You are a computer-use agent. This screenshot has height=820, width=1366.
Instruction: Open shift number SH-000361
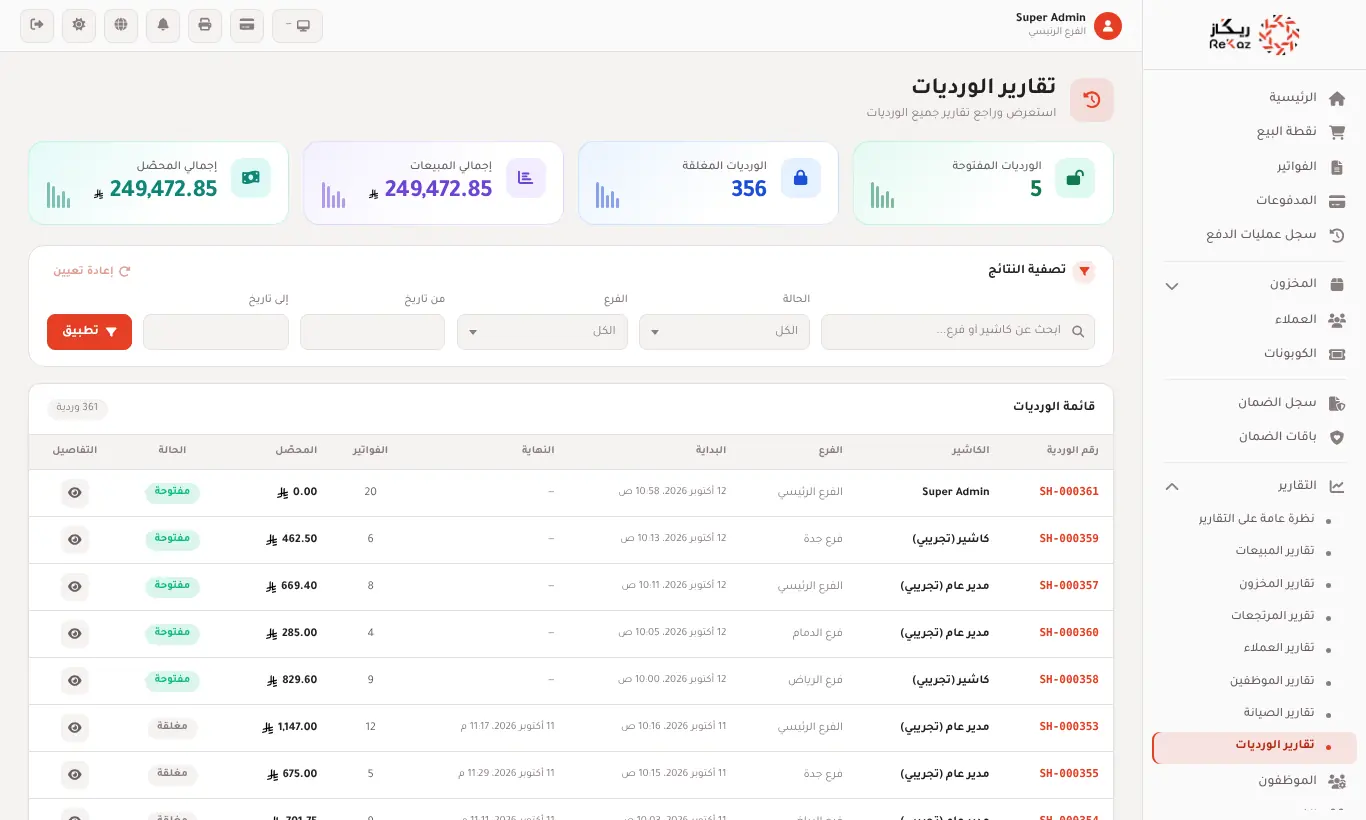coord(1069,492)
